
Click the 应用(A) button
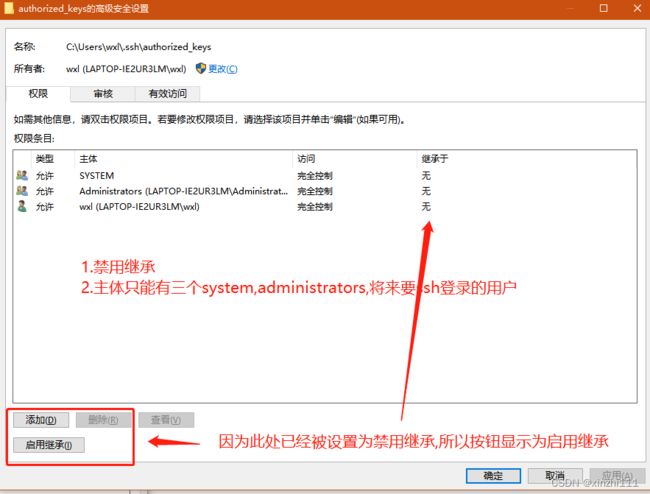click(x=617, y=476)
